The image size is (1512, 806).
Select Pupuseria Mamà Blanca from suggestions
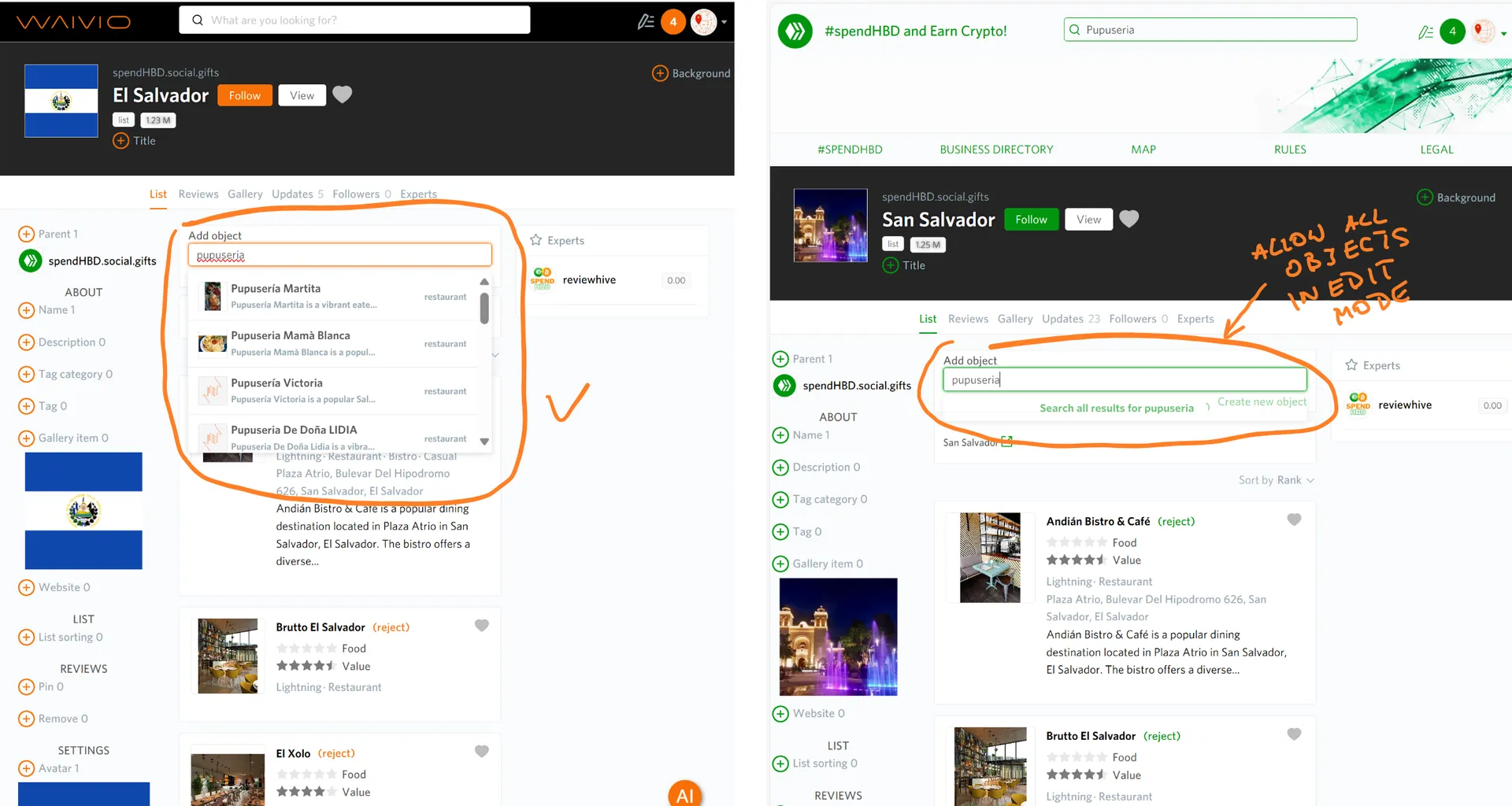tap(332, 343)
